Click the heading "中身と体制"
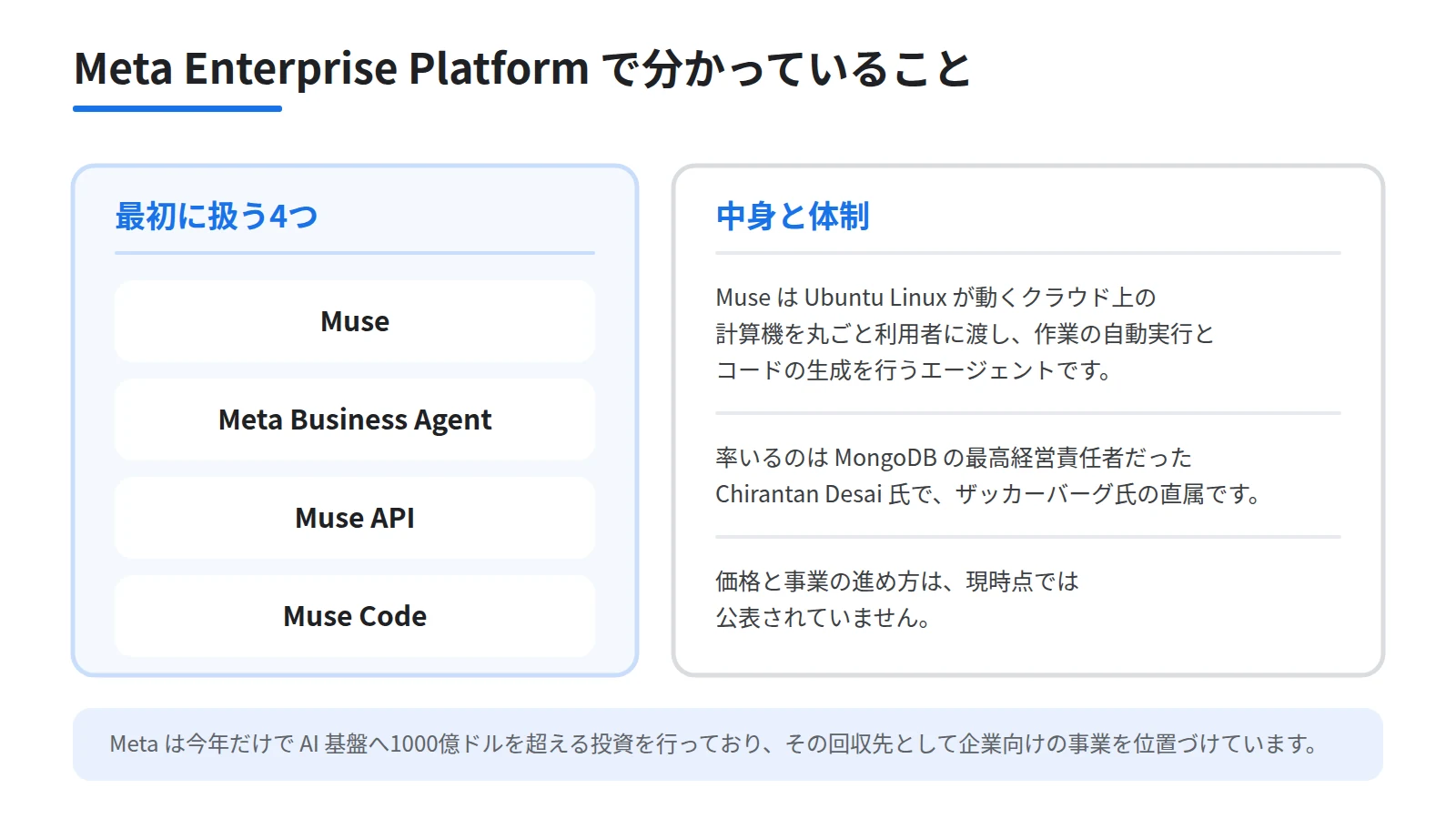Screen dimensions: 1456x819 (793, 217)
